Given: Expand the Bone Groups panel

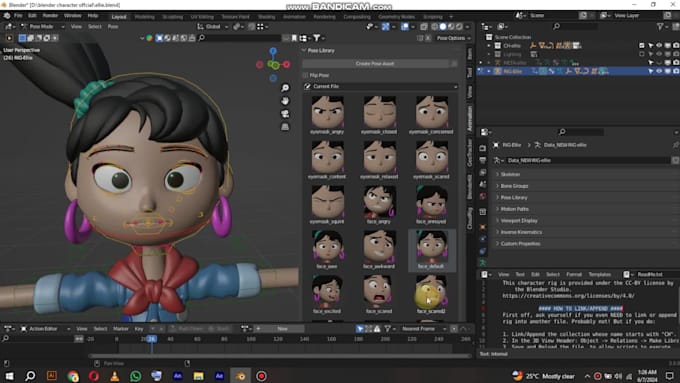Looking at the screenshot, I should coord(514,186).
